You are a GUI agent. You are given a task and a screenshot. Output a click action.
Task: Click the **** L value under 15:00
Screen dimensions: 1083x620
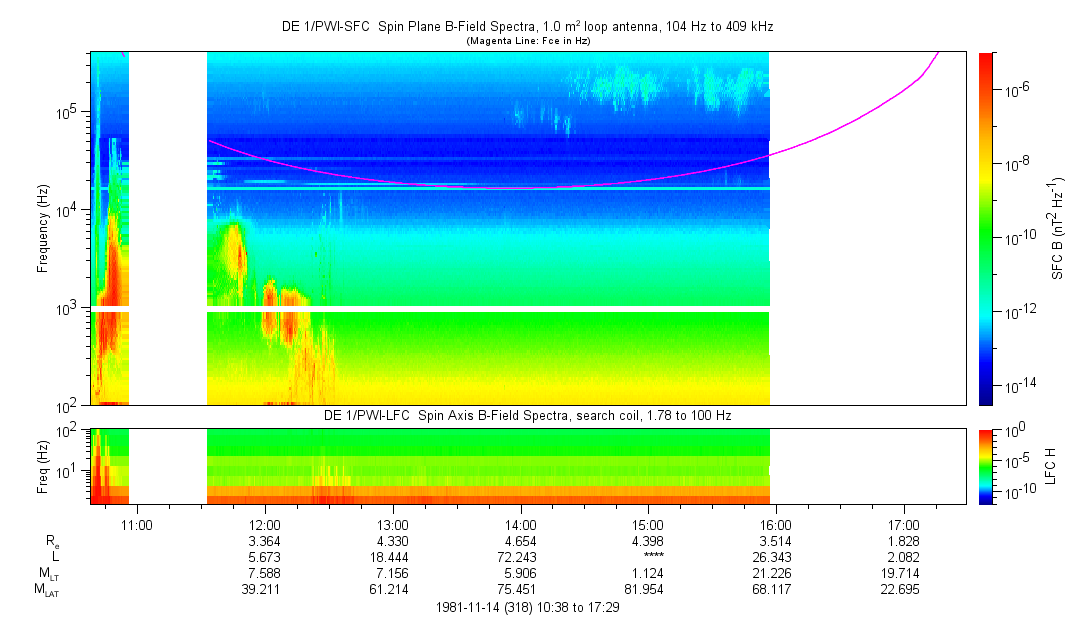648,557
